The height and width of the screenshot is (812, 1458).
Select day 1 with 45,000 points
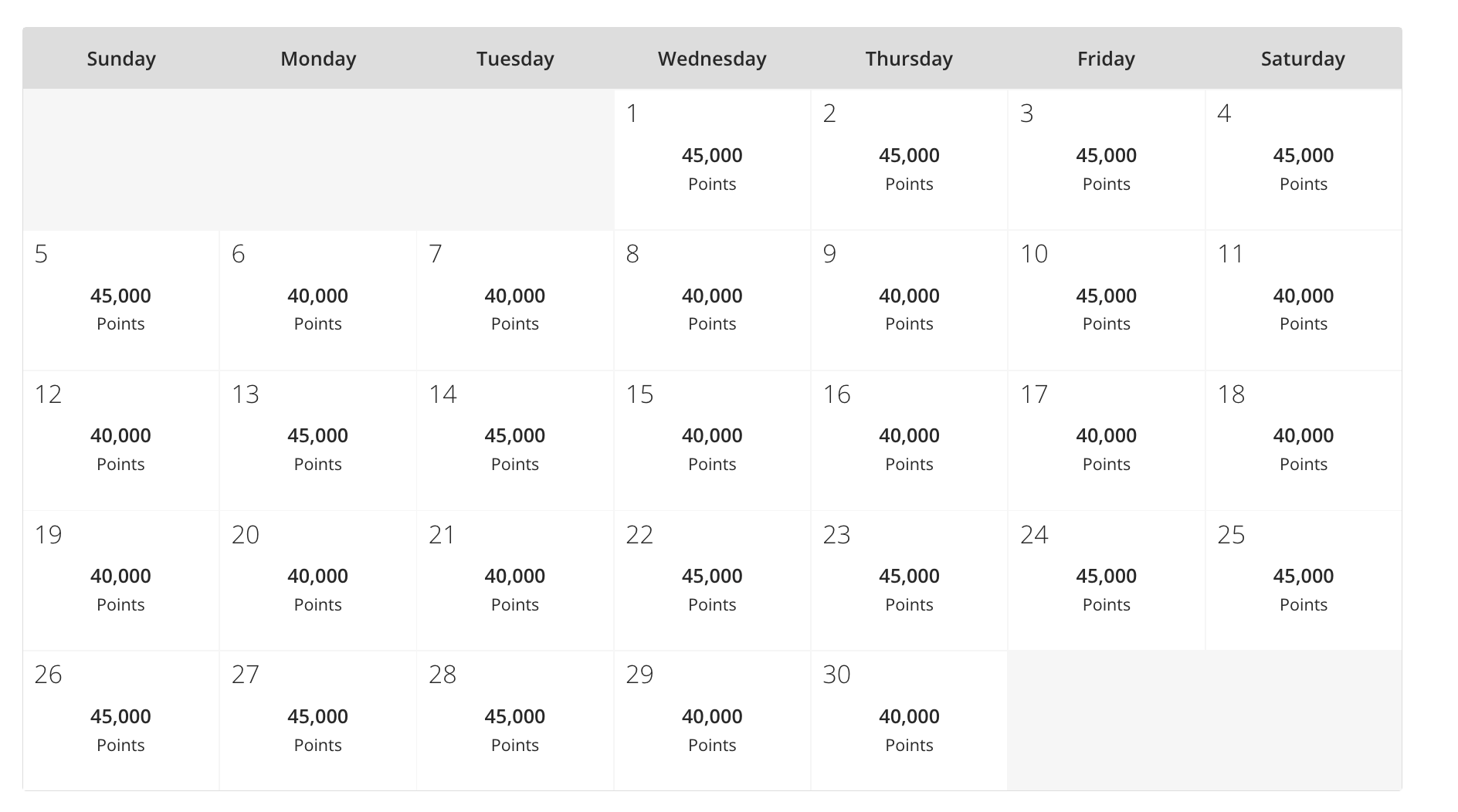[x=711, y=161]
